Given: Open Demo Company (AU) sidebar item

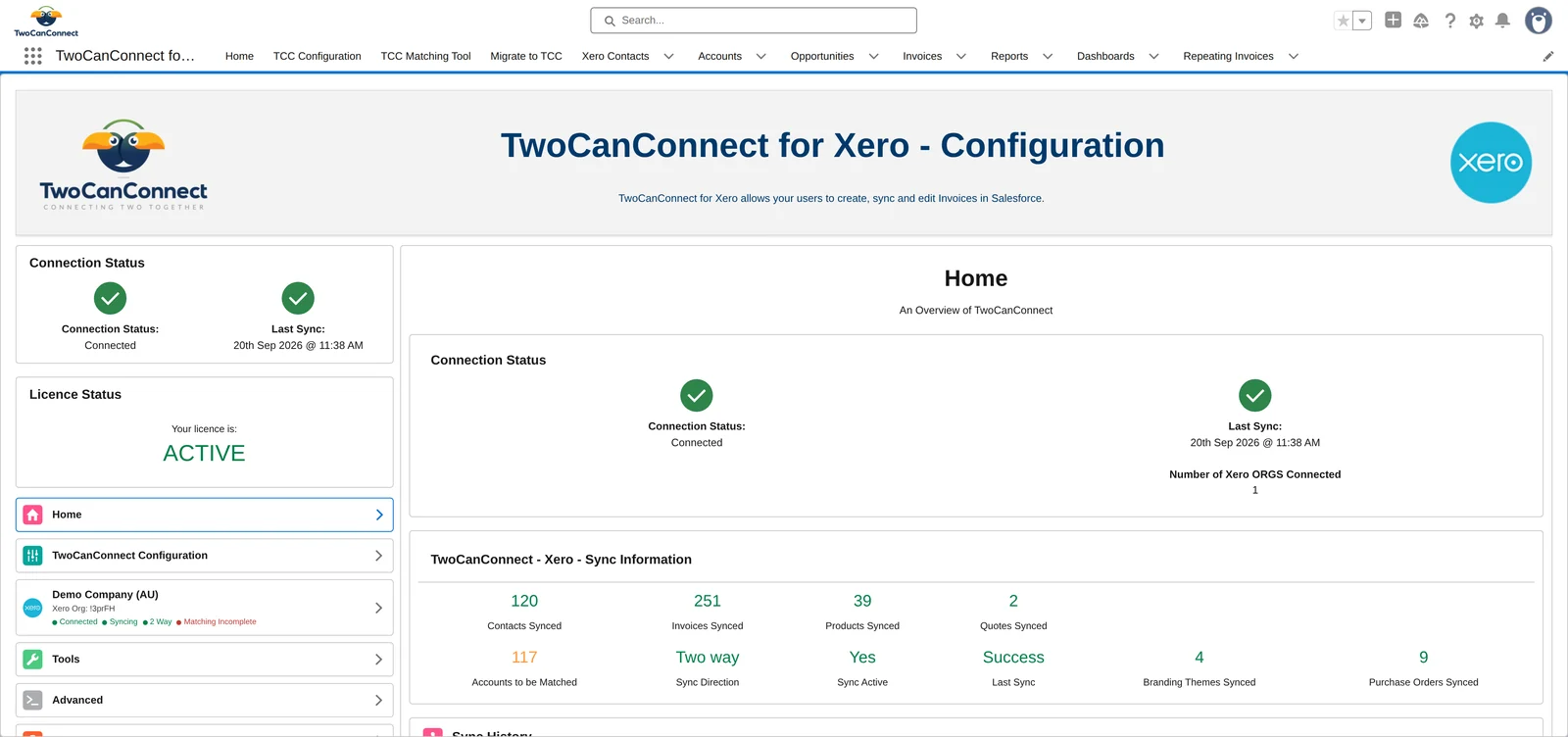Looking at the screenshot, I should click(204, 608).
